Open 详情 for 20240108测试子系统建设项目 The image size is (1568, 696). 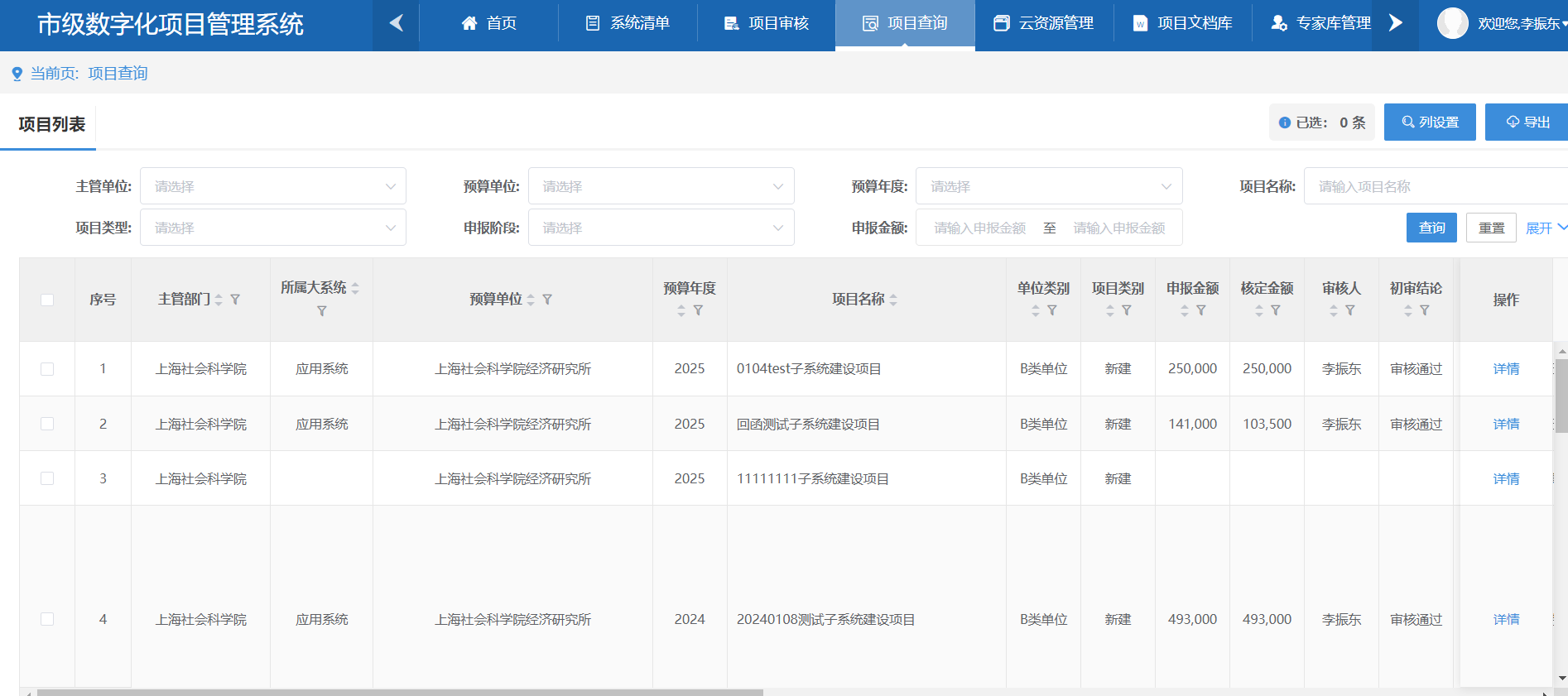click(x=1506, y=619)
